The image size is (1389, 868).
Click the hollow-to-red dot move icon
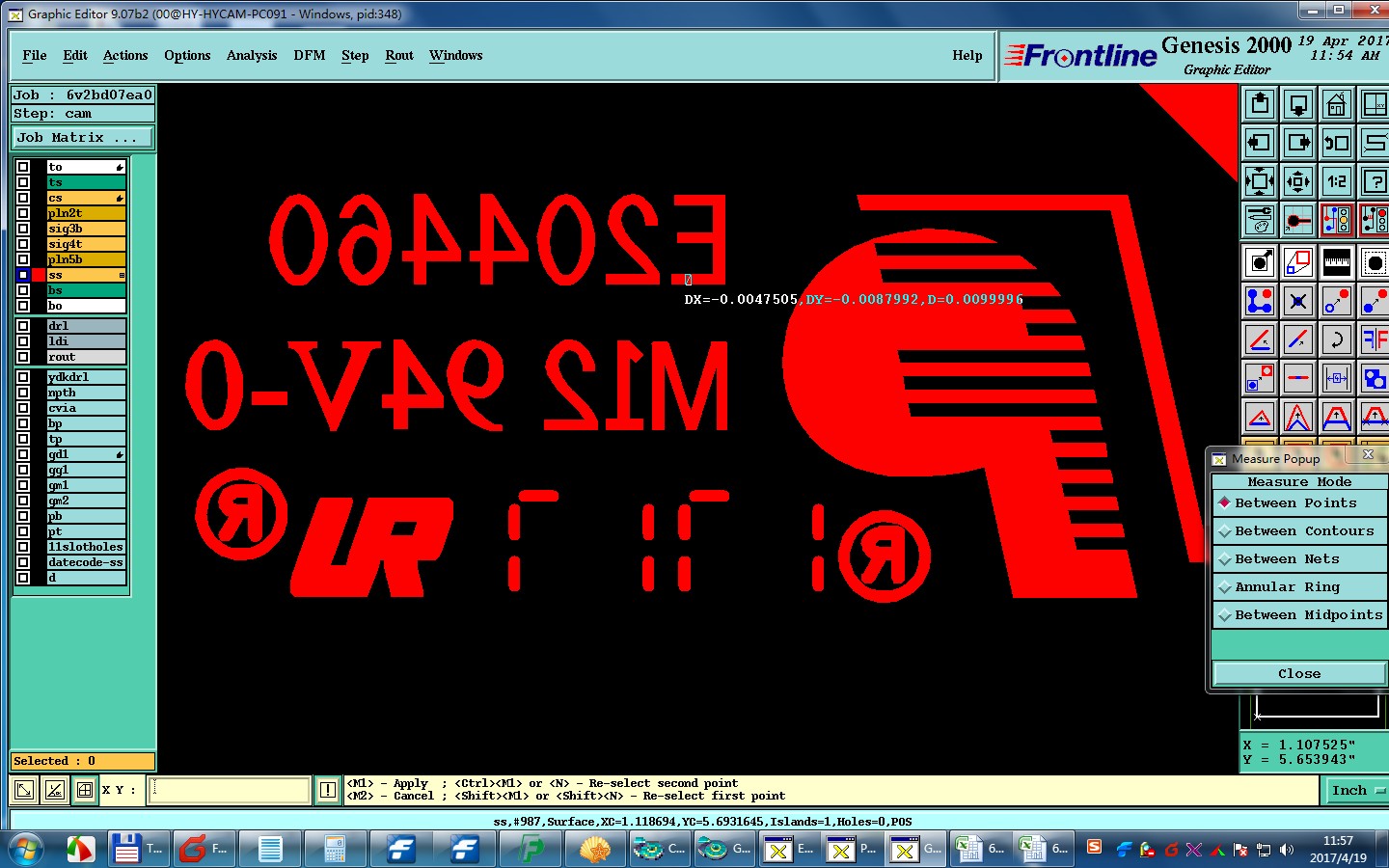1337,301
